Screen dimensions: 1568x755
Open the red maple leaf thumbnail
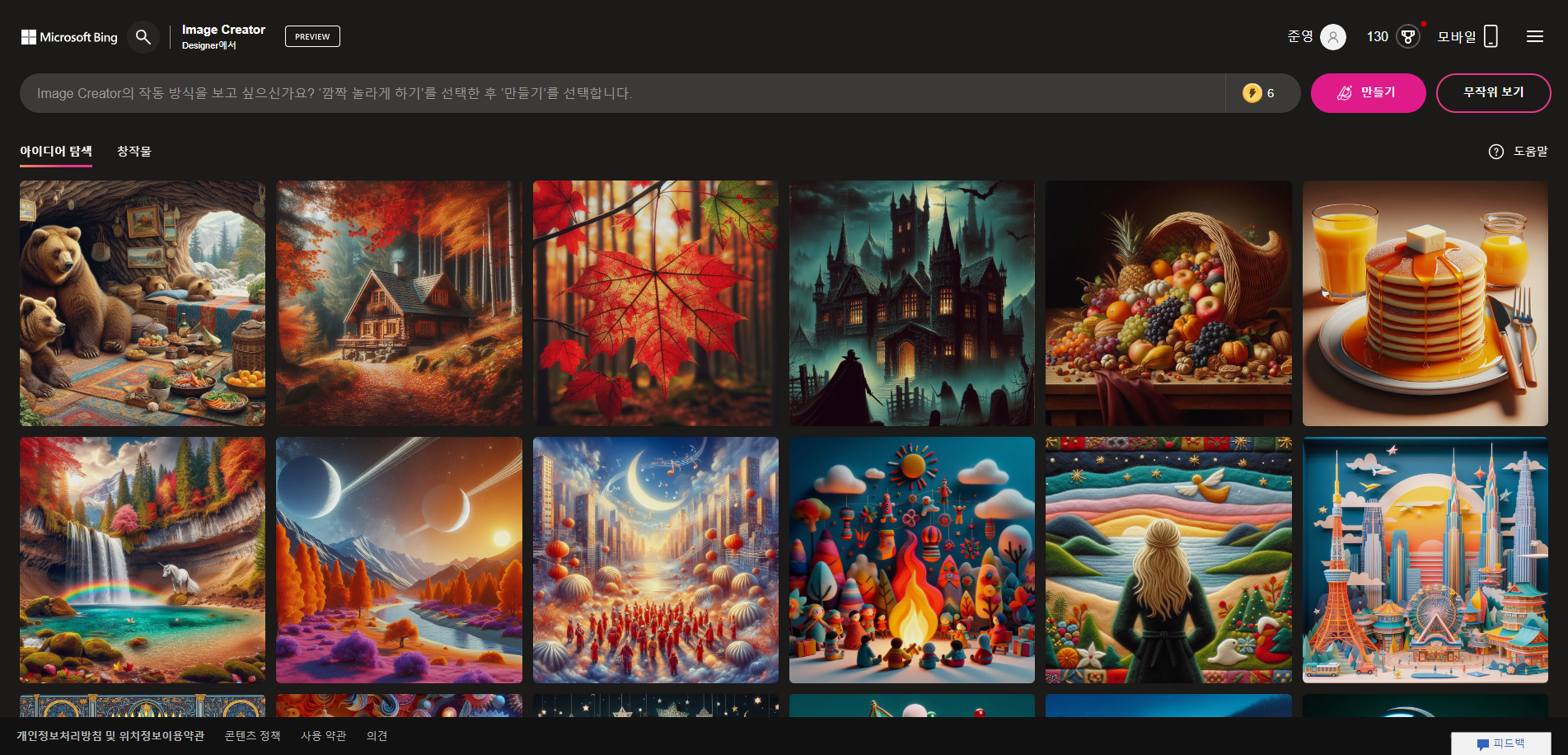click(656, 303)
